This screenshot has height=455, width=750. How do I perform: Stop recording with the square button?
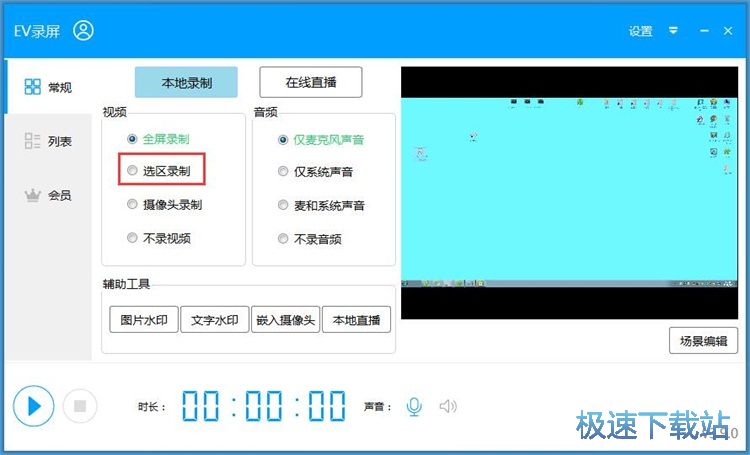pyautogui.click(x=80, y=406)
